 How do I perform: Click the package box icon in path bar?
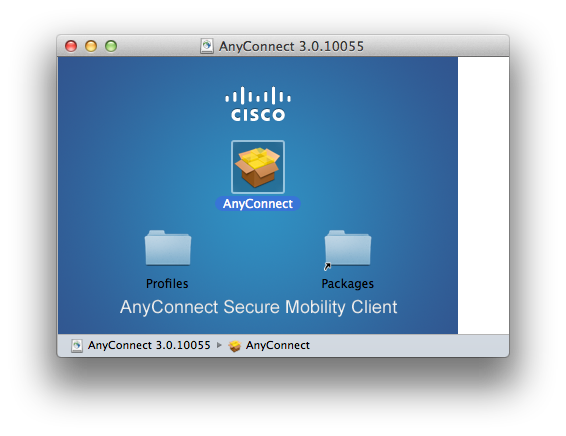tap(235, 346)
